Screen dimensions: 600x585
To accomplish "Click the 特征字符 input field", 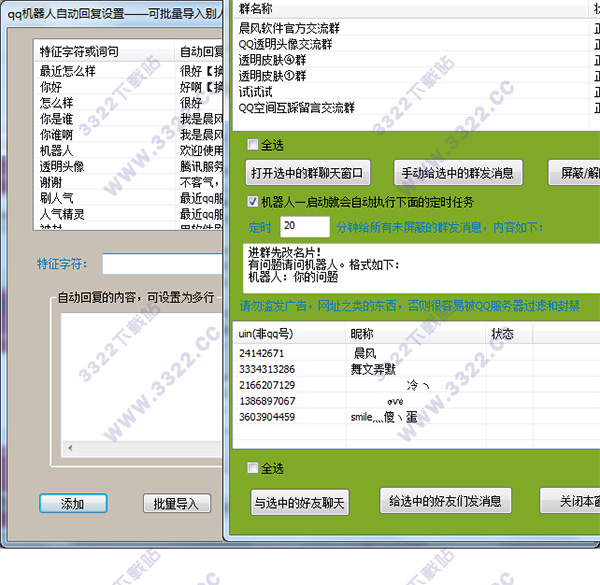I will coord(160,265).
